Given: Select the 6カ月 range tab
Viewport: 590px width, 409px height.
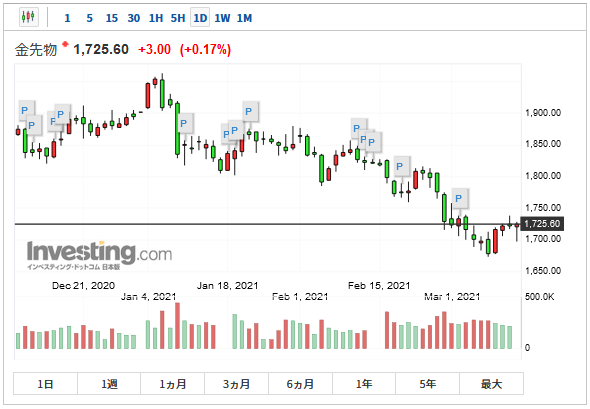Looking at the screenshot, I should tap(300, 384).
